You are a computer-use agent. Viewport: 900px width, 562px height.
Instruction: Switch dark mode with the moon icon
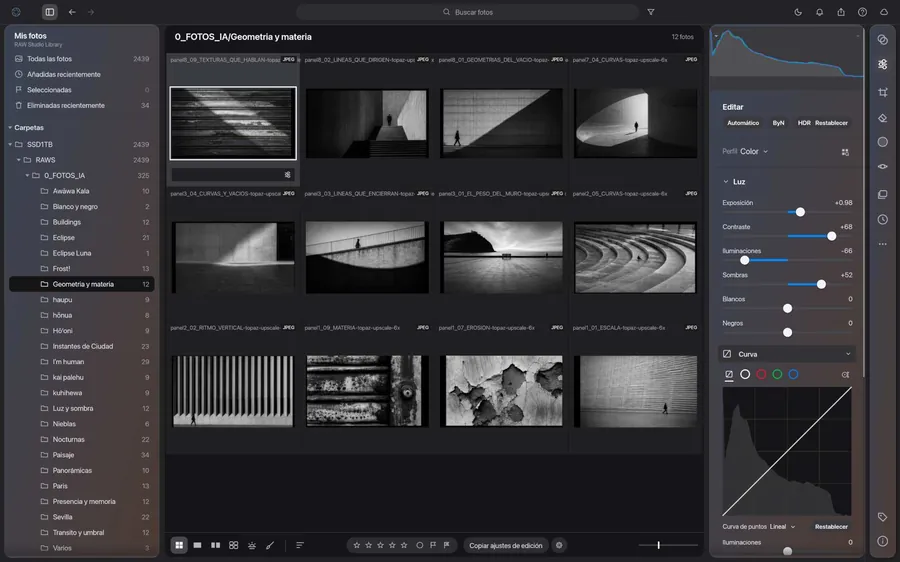[798, 11]
